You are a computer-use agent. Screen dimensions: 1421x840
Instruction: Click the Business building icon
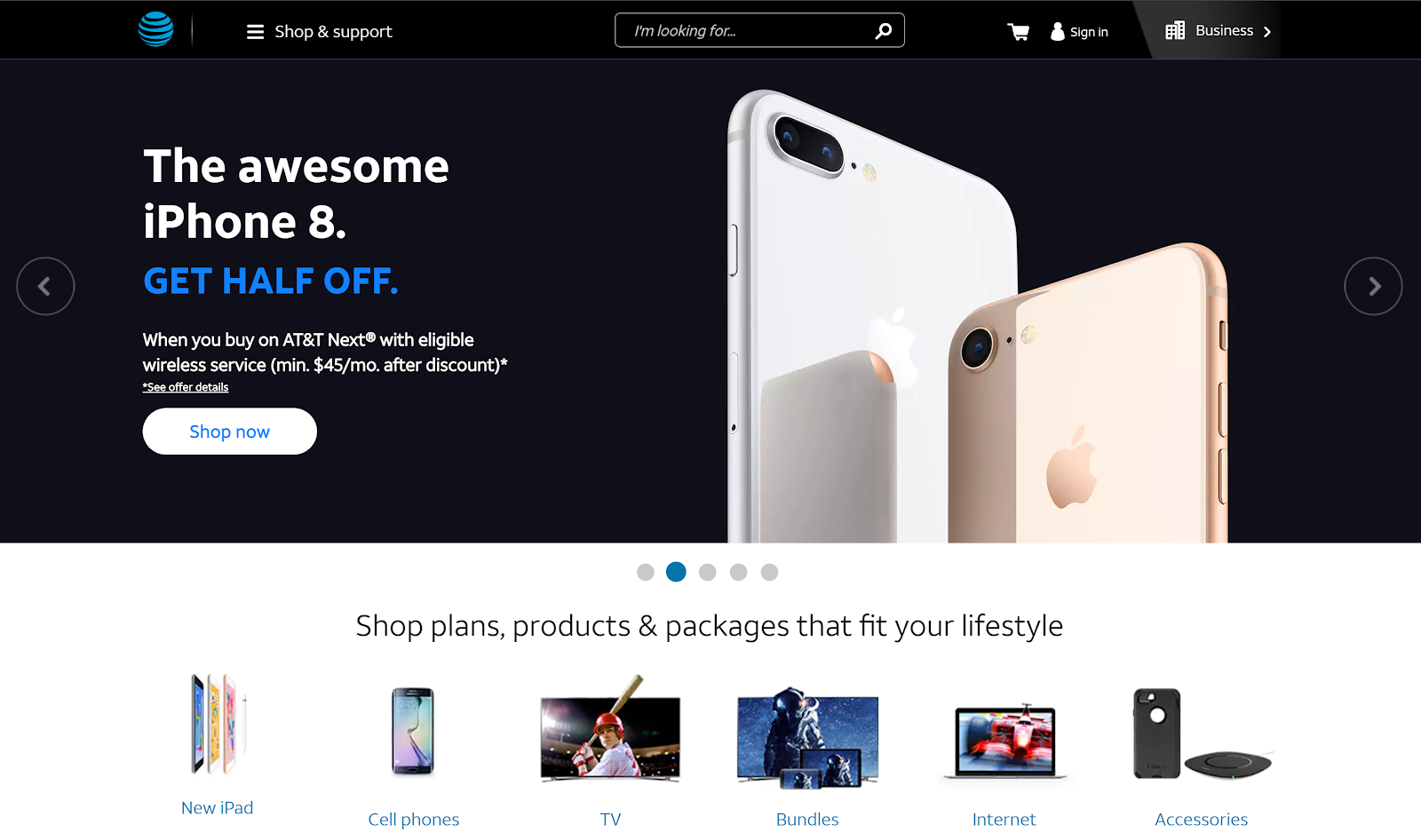tap(1175, 31)
